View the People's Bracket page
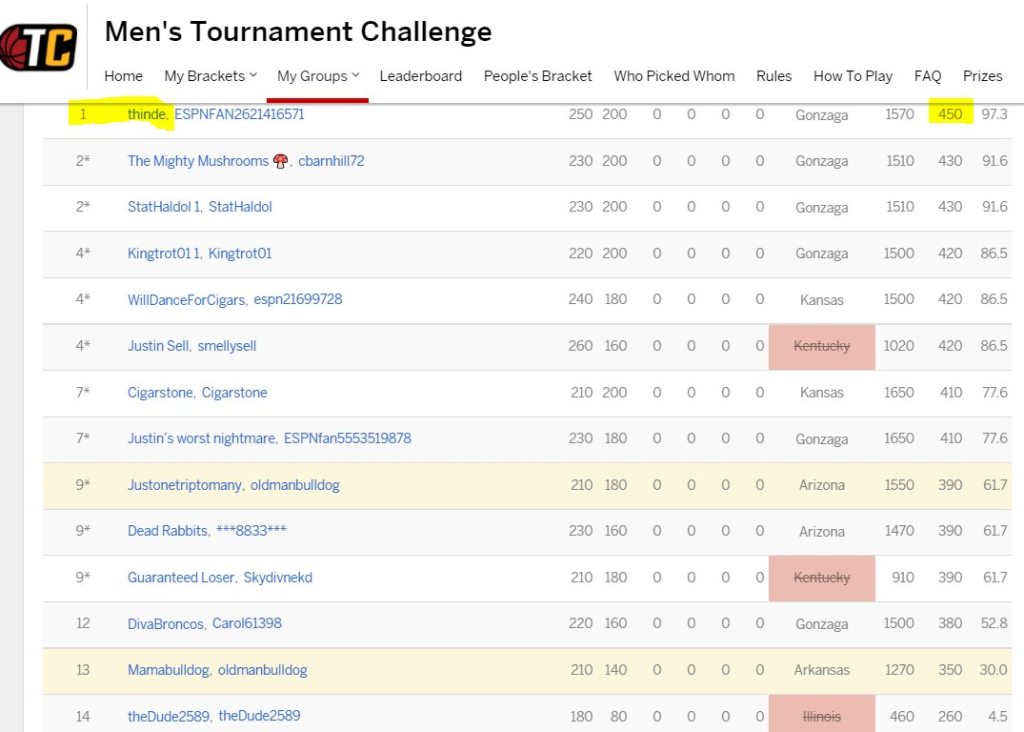 (x=537, y=76)
